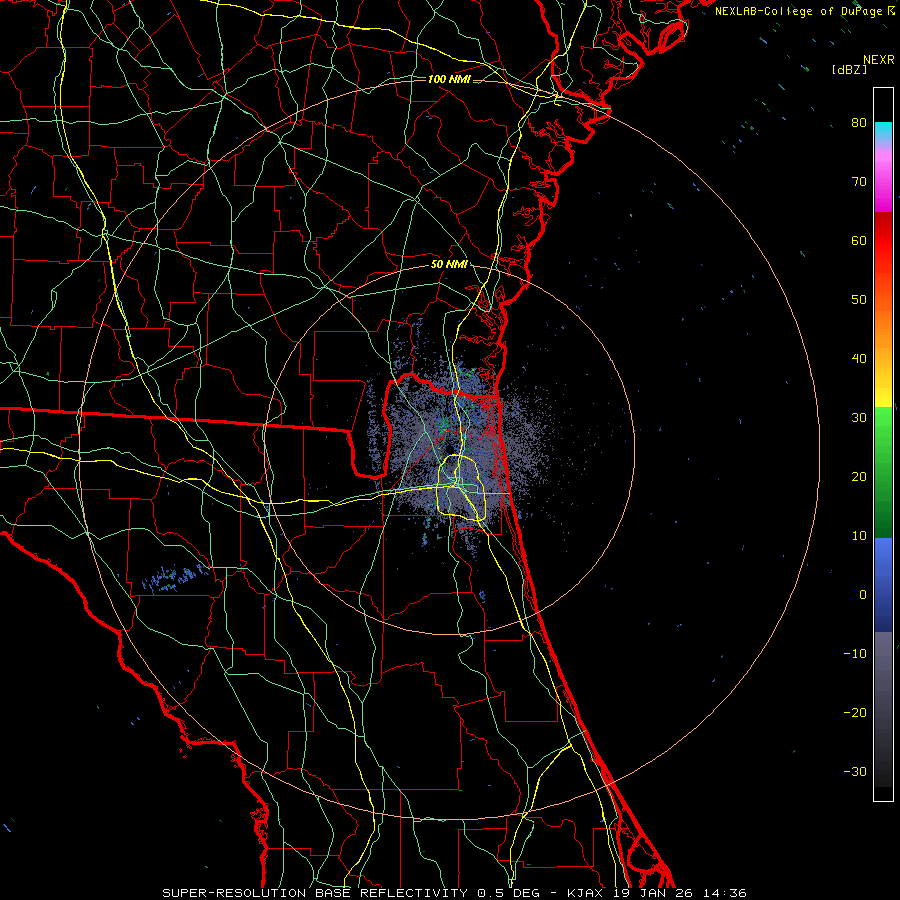Click the 50 NMI range ring label
This screenshot has height=900, width=900.
449,265
